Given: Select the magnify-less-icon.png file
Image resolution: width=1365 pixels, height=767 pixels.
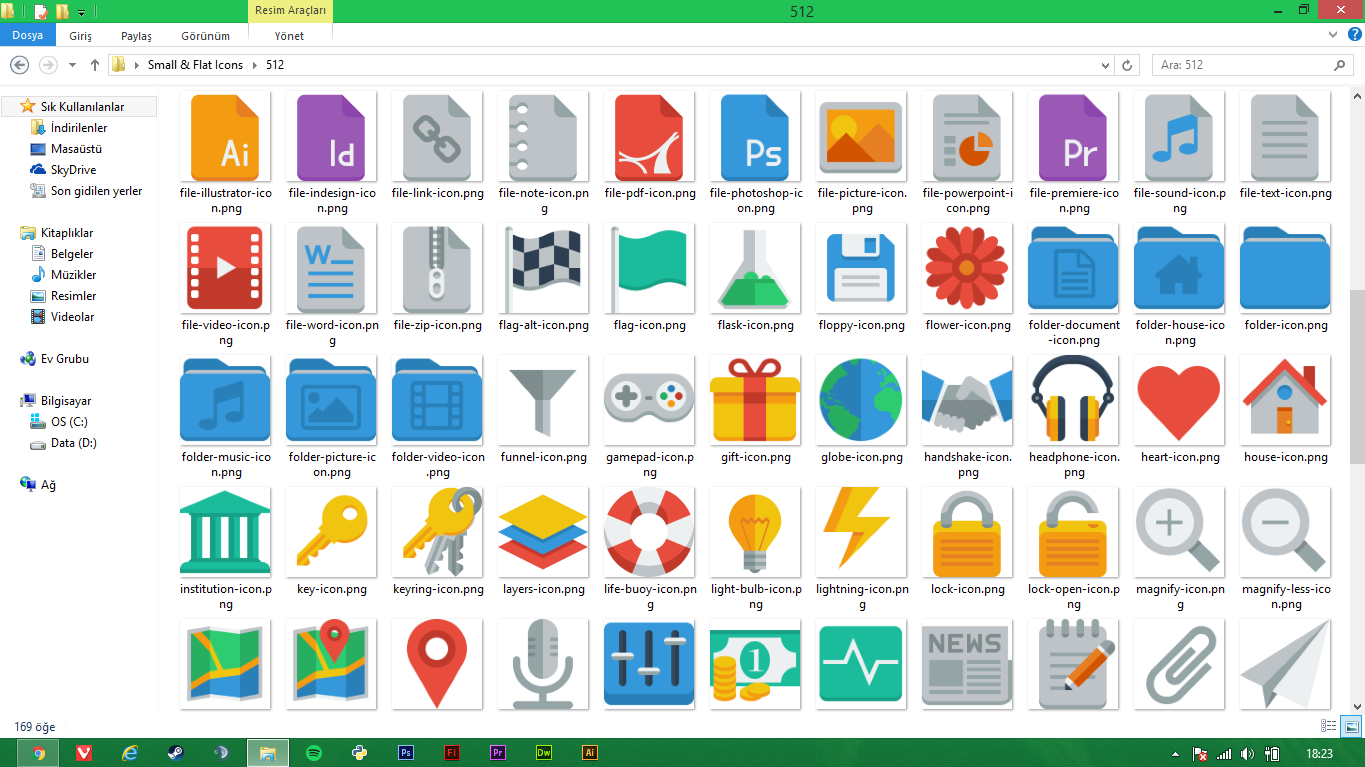Looking at the screenshot, I should pos(1285,533).
